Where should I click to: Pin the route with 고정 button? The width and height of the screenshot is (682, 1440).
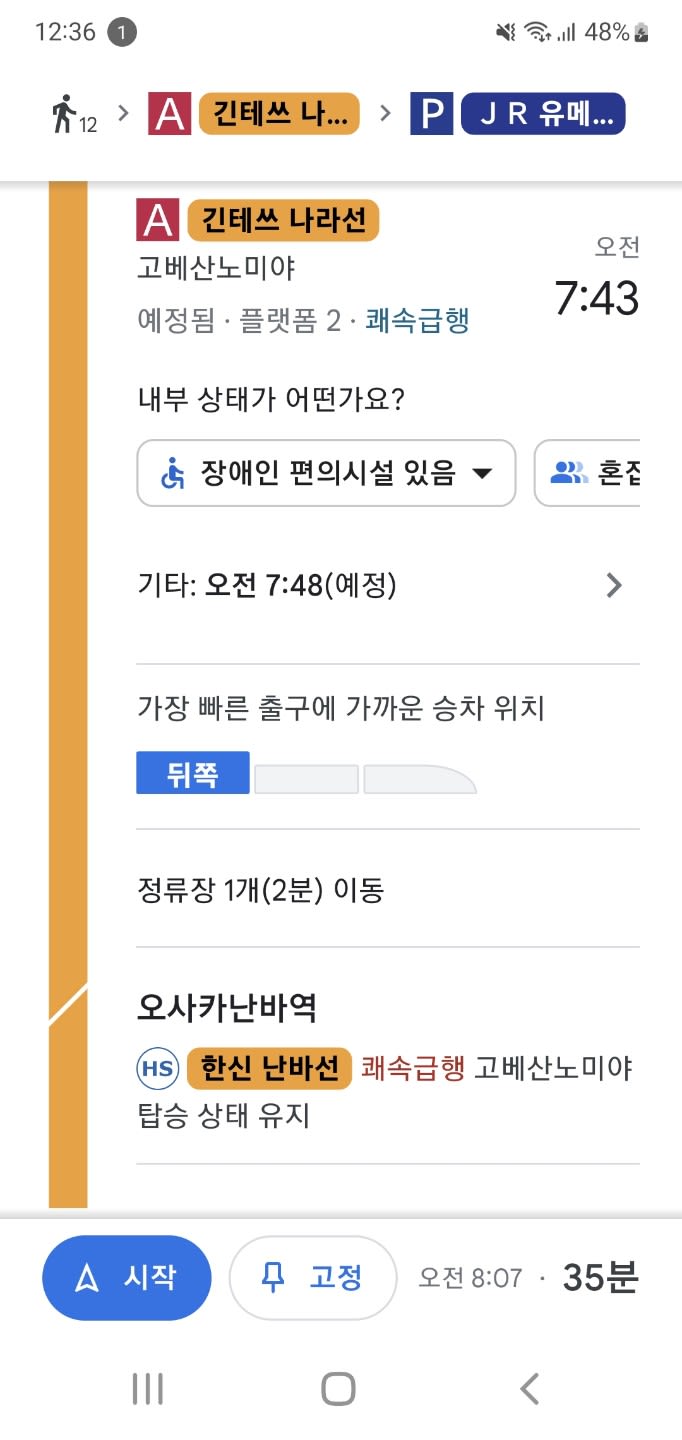(313, 1278)
